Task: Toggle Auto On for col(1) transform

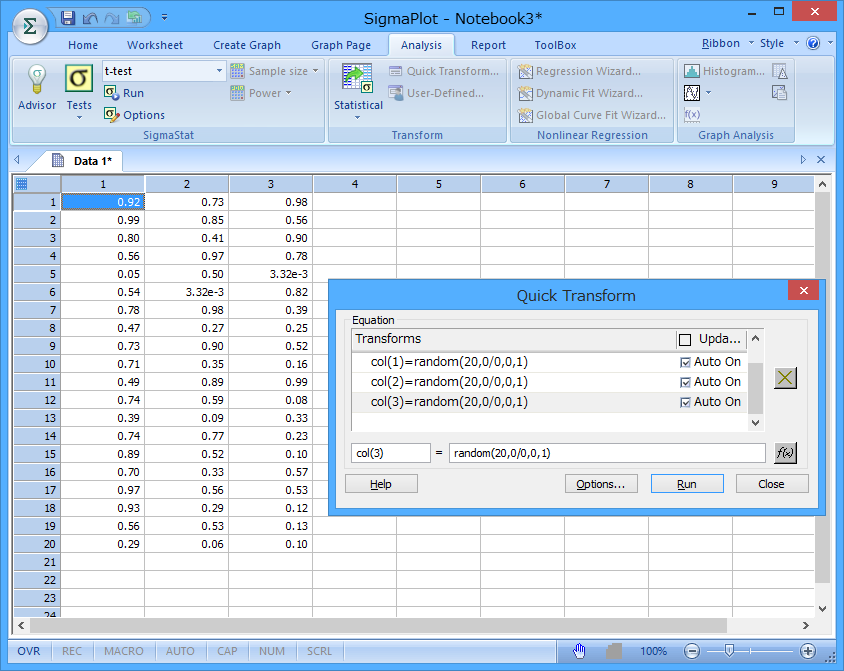Action: pyautogui.click(x=685, y=363)
